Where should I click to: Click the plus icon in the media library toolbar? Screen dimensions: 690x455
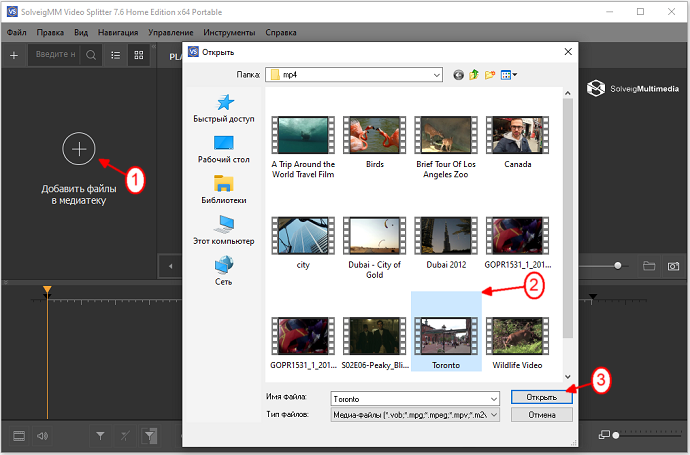tap(14, 55)
